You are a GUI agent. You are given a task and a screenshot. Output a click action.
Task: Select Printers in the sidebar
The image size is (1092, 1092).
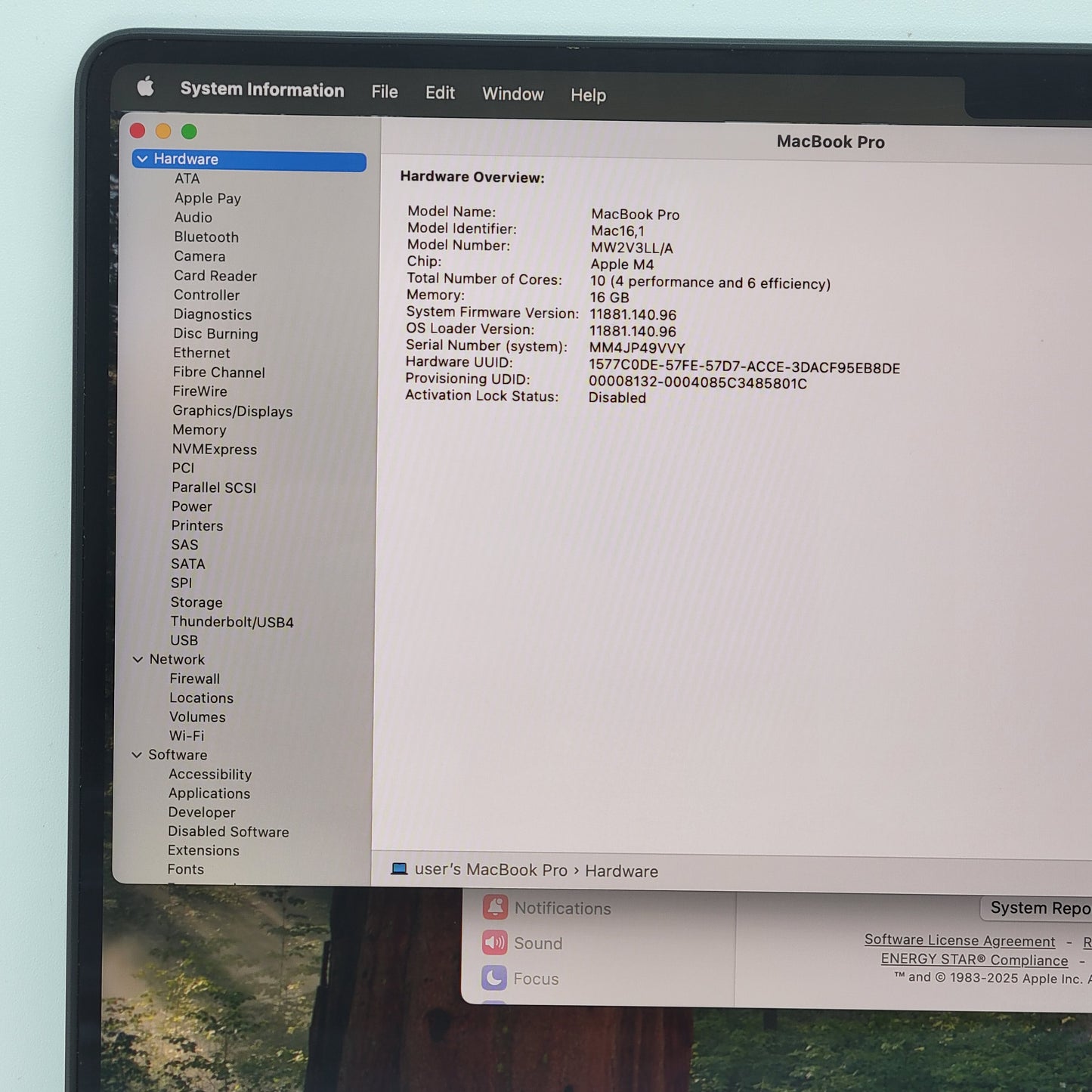[x=196, y=525]
